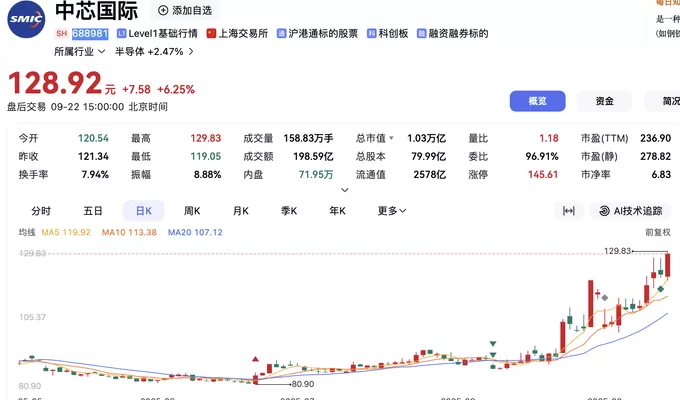The image size is (680, 400).
Task: Click the +6.25% change value
Action: click(x=176, y=89)
